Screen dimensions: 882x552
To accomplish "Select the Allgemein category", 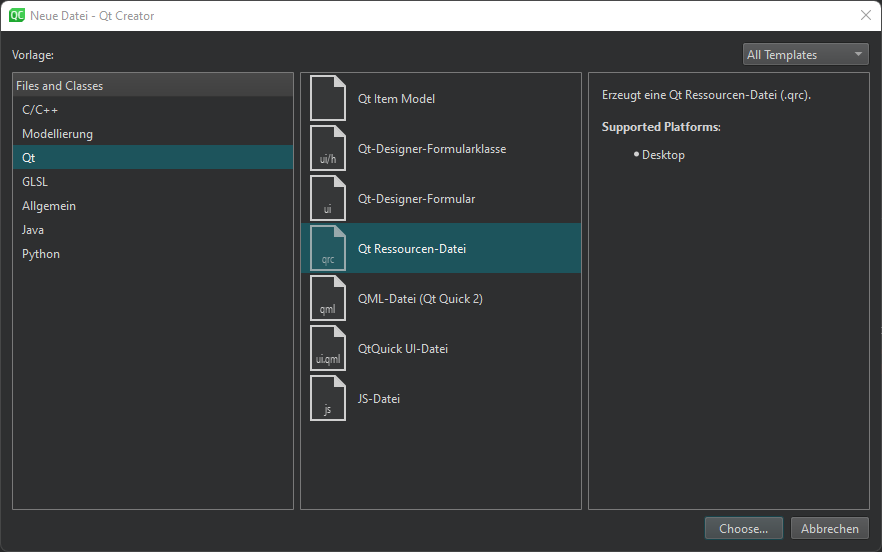I will coord(153,206).
